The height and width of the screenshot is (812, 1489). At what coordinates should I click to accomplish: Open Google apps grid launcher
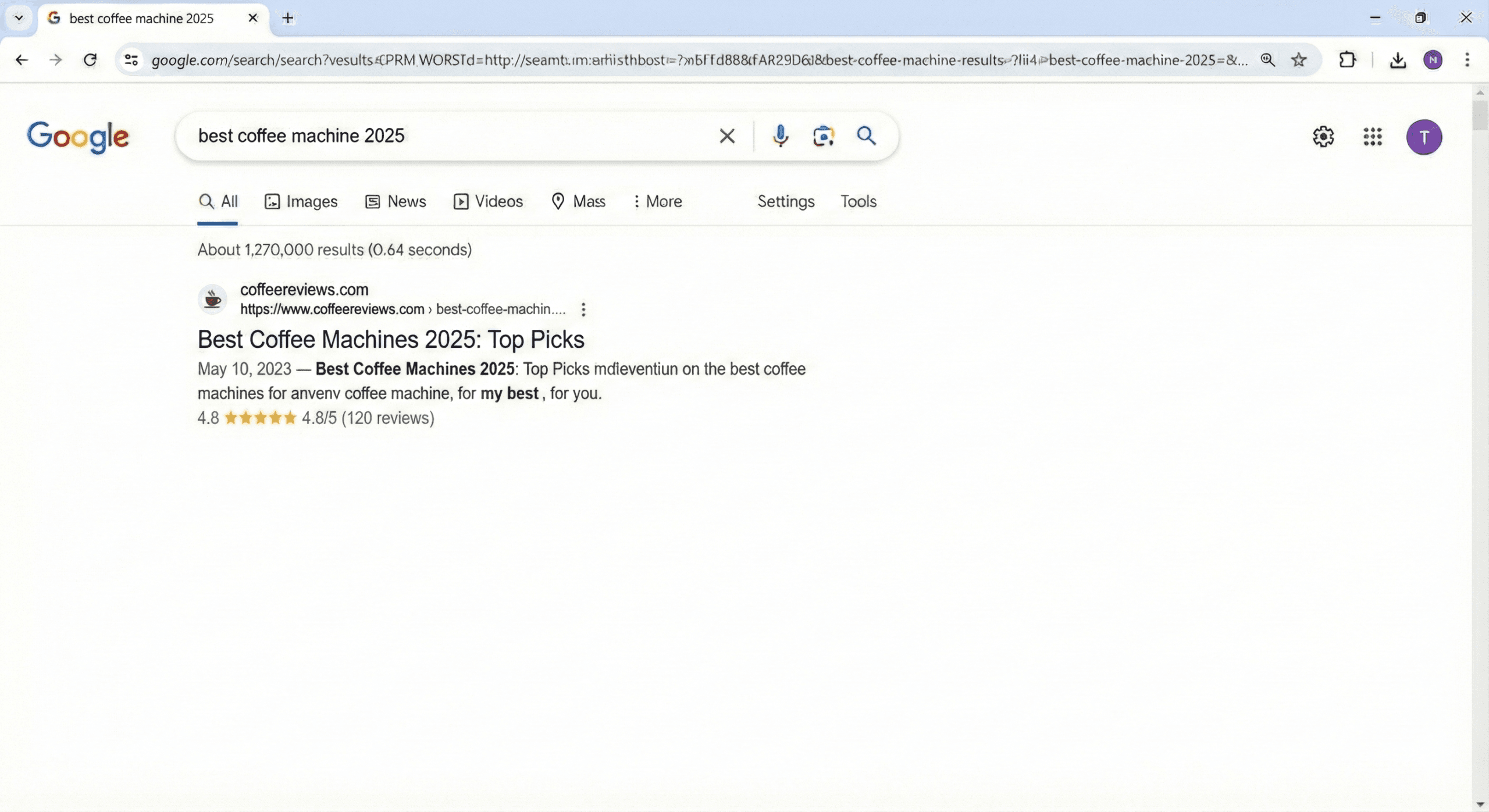coord(1372,137)
